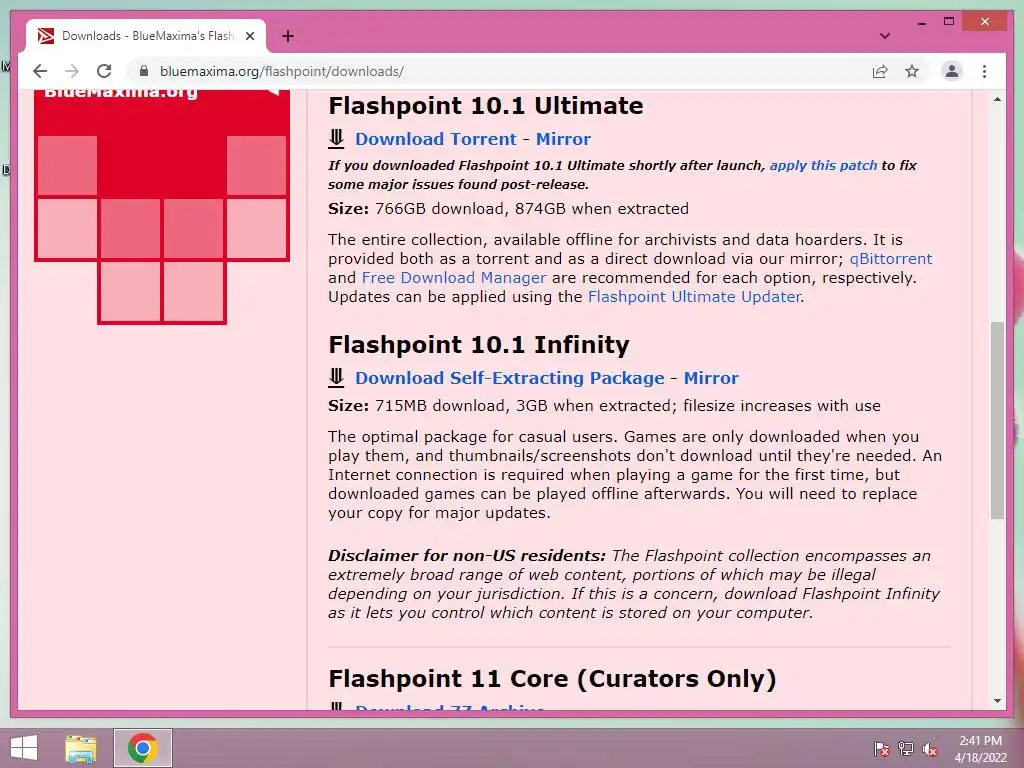Click the page scrollbar down arrow
Screen dimensions: 1024x768
point(997,701)
